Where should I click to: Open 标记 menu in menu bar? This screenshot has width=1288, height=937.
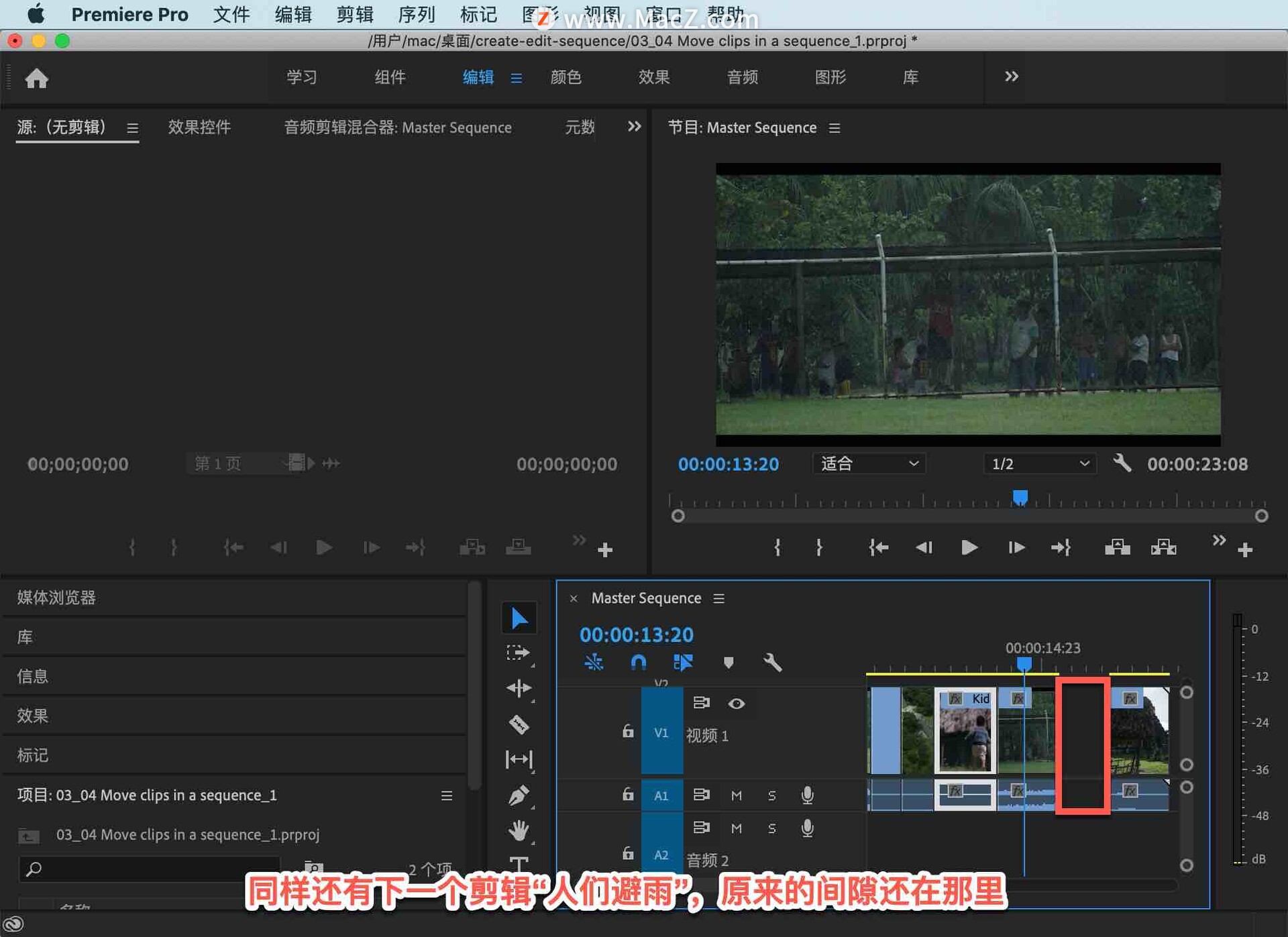coord(478,14)
